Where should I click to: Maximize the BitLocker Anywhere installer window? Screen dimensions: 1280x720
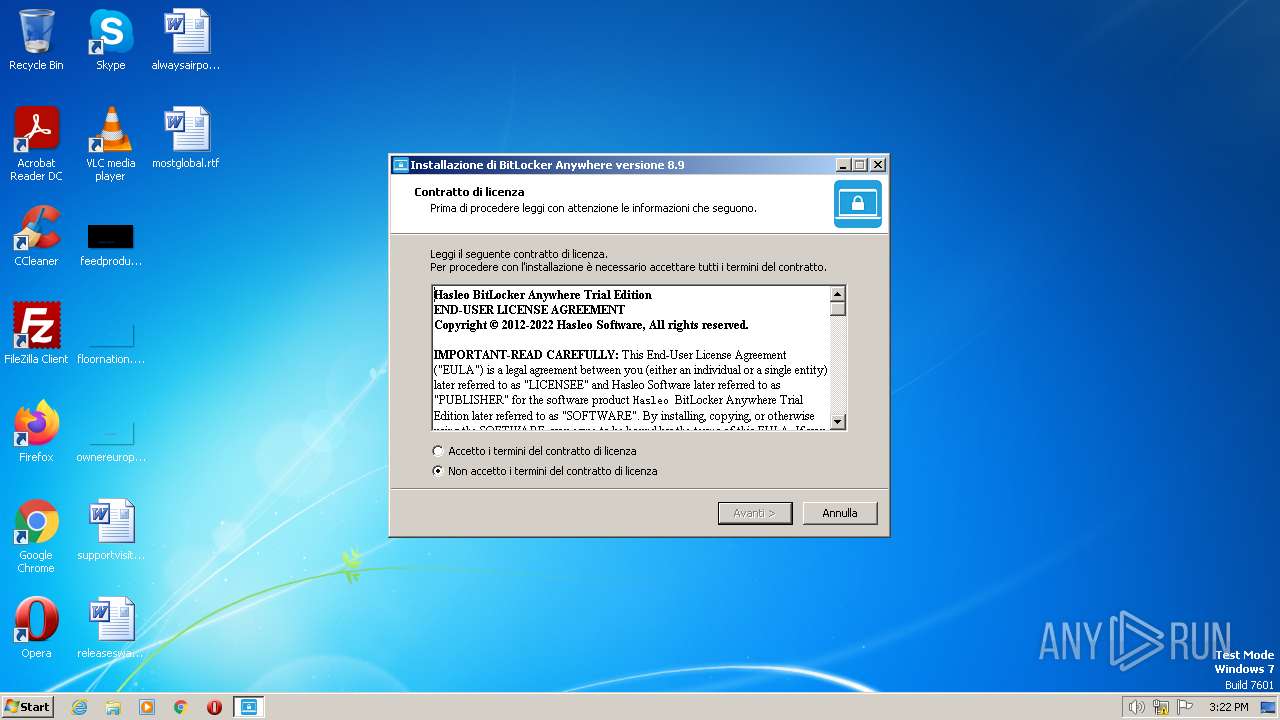(x=860, y=165)
